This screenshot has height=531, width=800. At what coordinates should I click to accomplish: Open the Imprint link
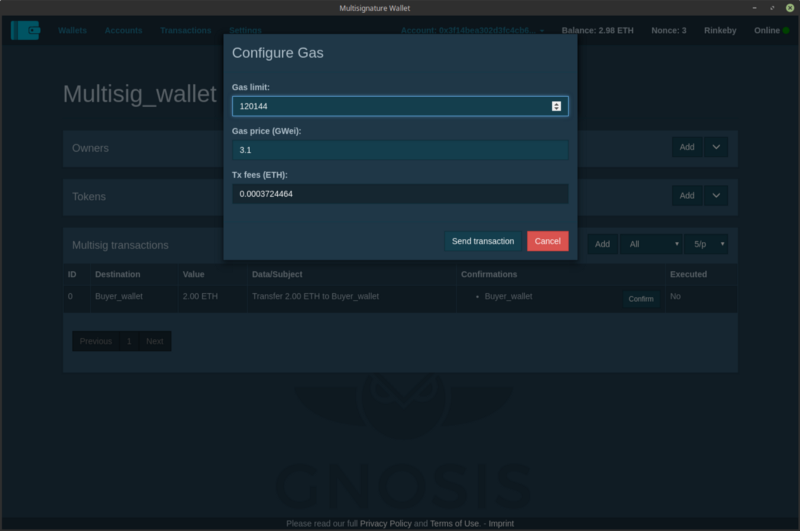pos(501,523)
